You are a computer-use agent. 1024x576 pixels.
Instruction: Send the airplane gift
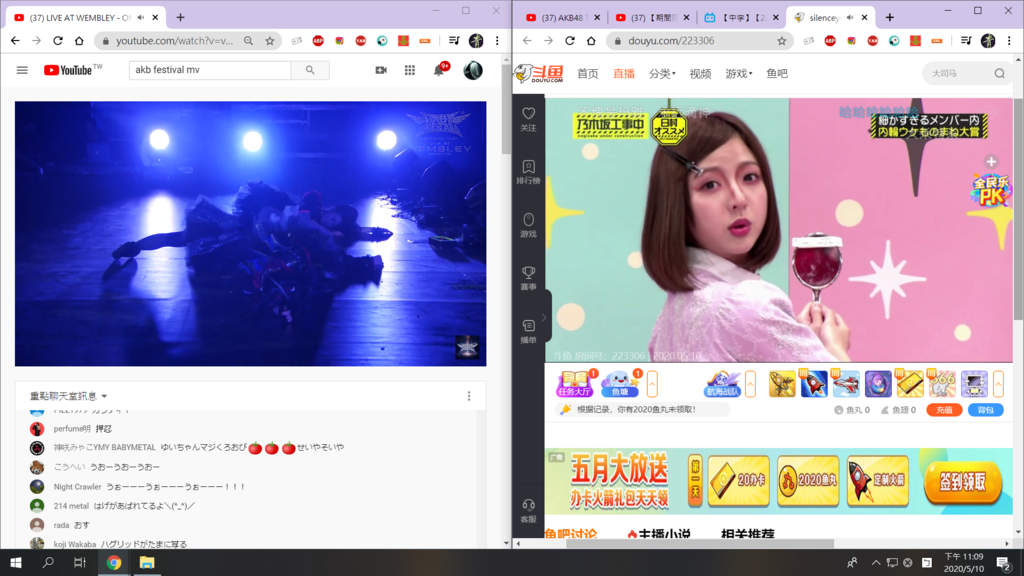point(846,383)
